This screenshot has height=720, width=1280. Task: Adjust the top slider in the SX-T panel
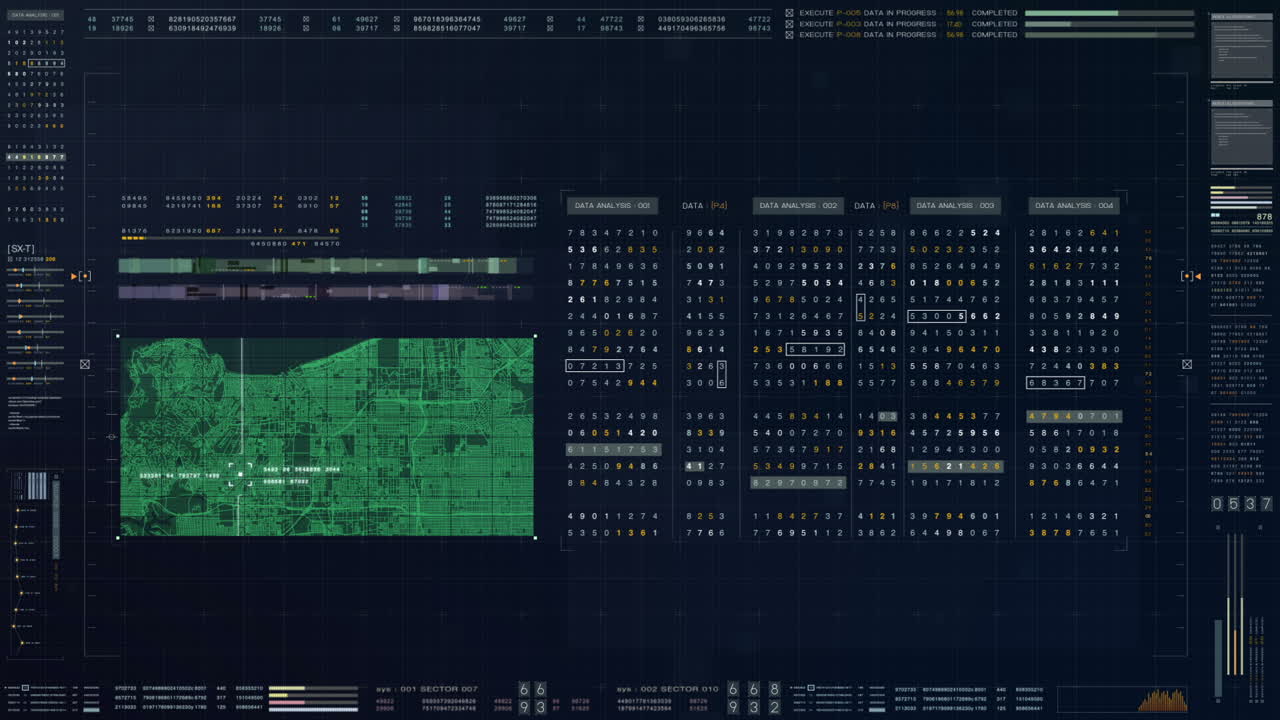[x=35, y=270]
